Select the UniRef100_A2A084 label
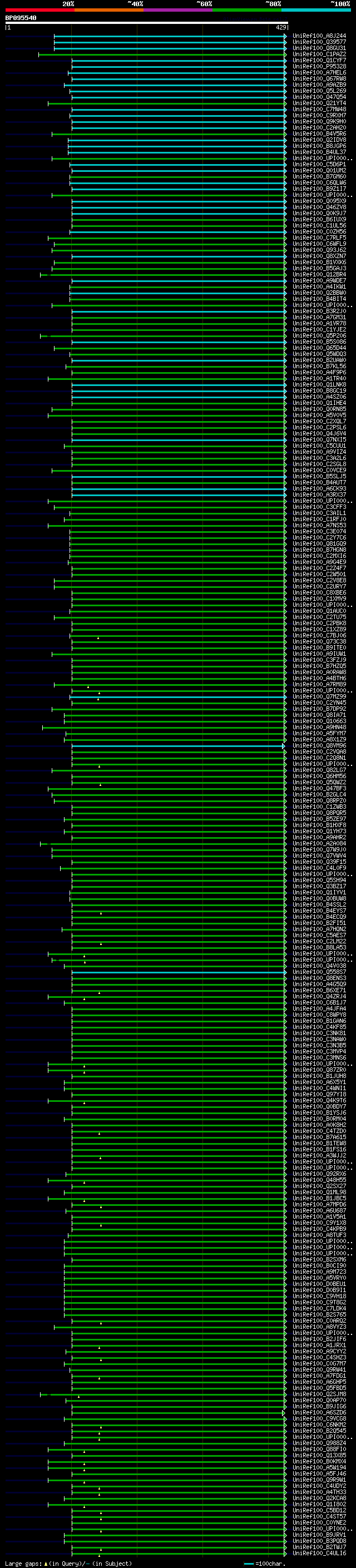This screenshot has width=356, height=1568. point(319,844)
